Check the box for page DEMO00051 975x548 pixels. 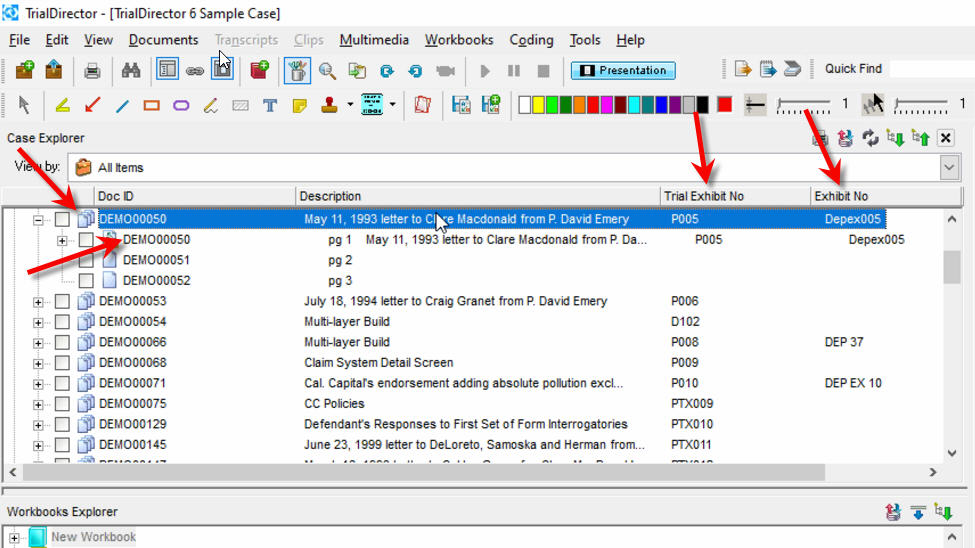click(x=86, y=260)
